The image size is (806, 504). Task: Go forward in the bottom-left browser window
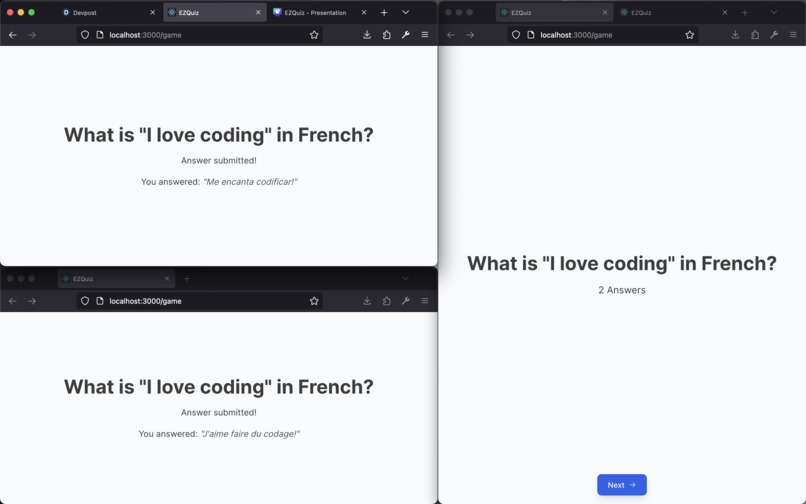point(32,301)
